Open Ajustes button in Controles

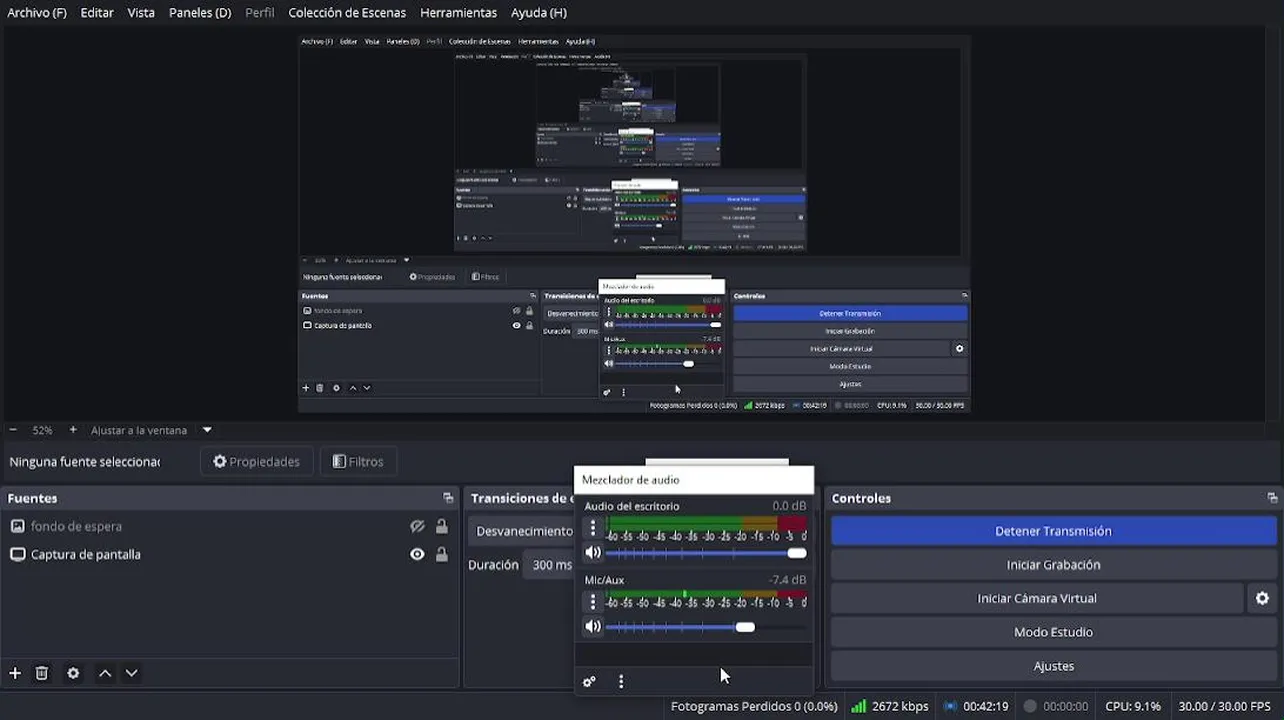(1053, 666)
